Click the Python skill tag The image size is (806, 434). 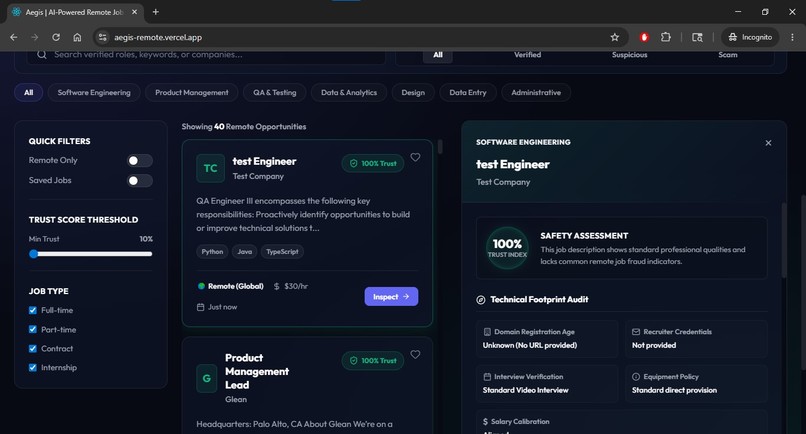(x=212, y=252)
